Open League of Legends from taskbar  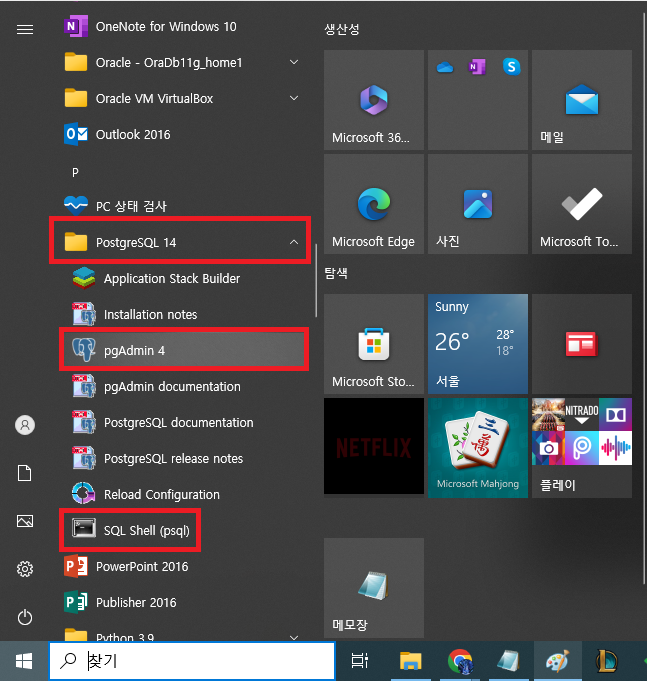click(607, 661)
